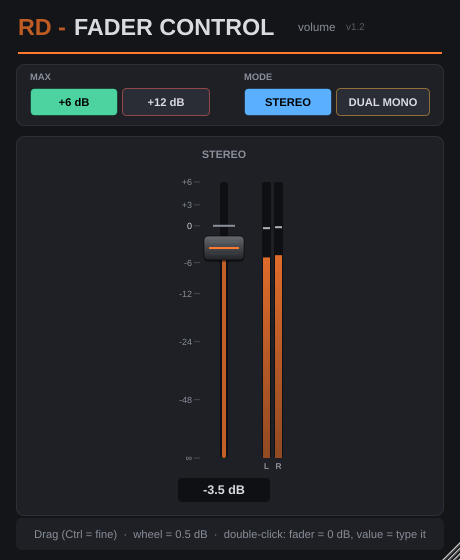Image resolution: width=460 pixels, height=560 pixels.
Task: Click the -48 scale label
Action: pyautogui.click(x=185, y=400)
